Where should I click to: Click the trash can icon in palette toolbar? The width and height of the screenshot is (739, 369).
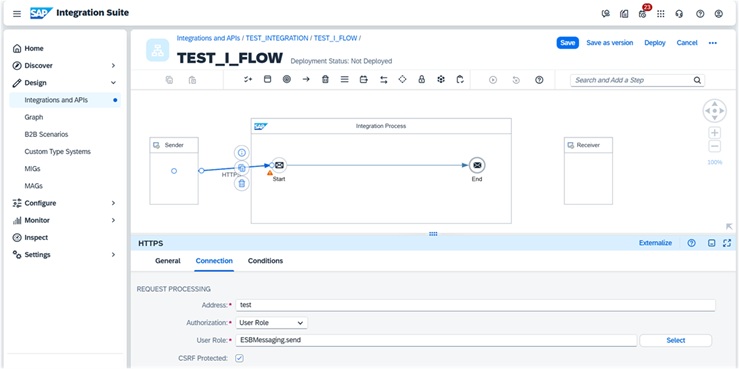[325, 80]
